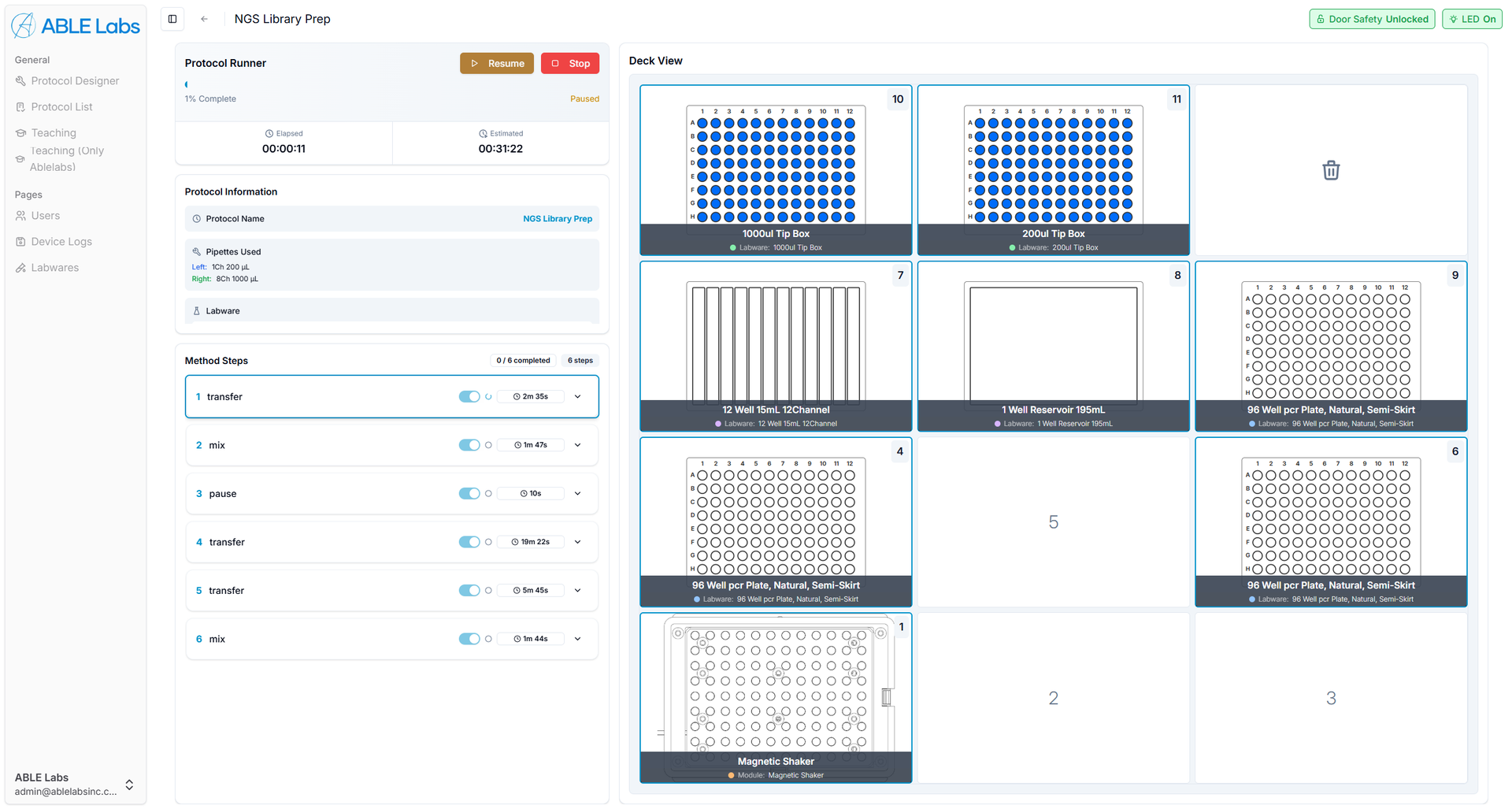Viewport: 1512px width, 809px height.
Task: Open Device Logs page
Action: (61, 242)
